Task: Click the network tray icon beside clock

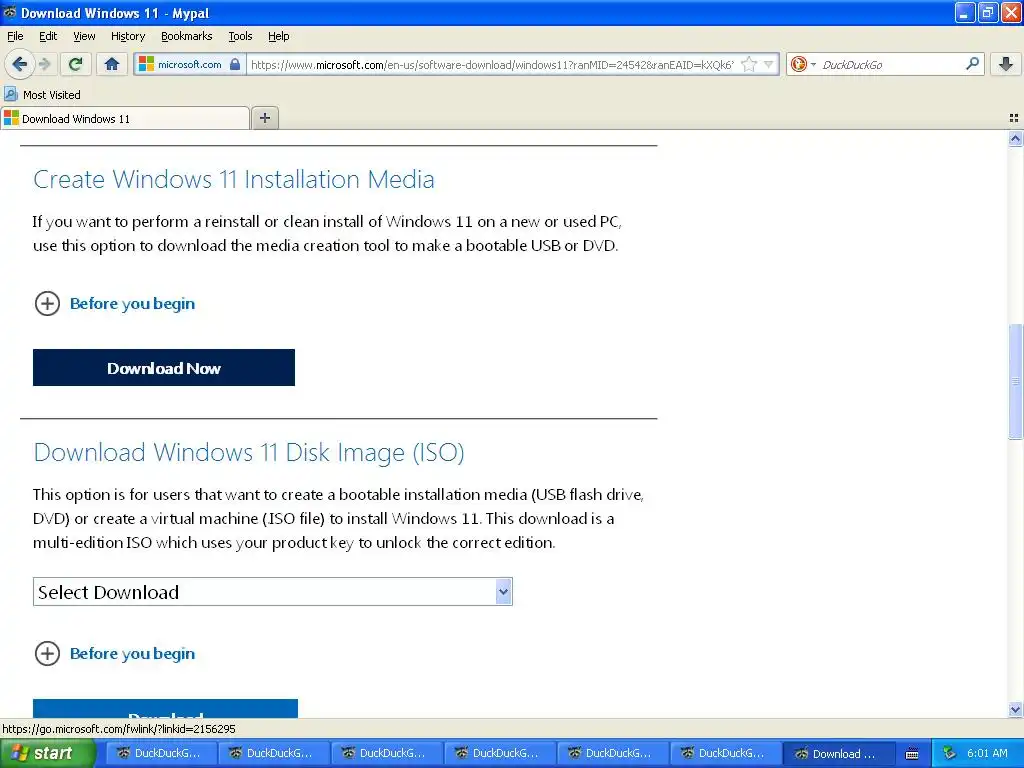Action: [x=949, y=754]
